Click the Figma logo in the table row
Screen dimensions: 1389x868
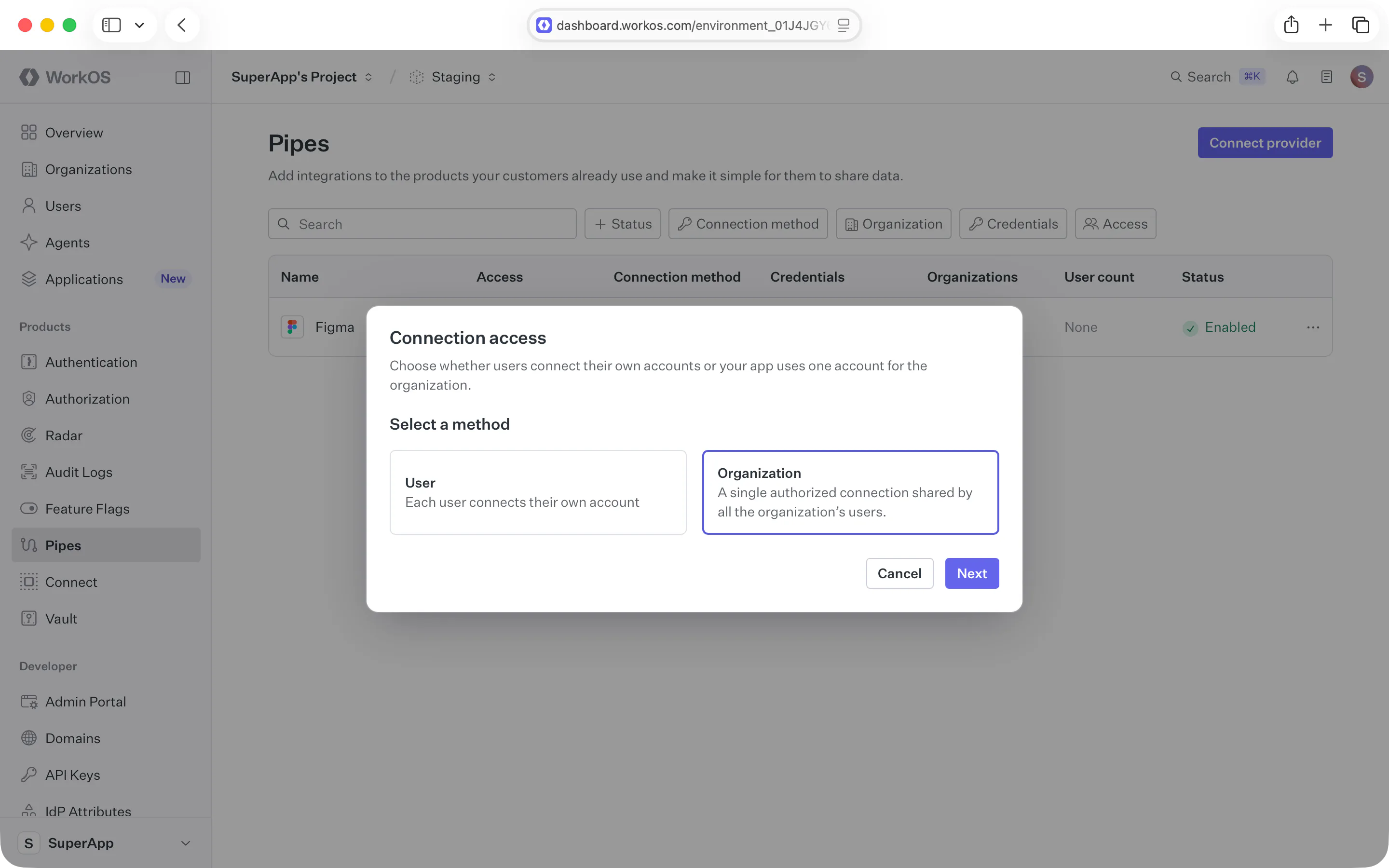(292, 327)
